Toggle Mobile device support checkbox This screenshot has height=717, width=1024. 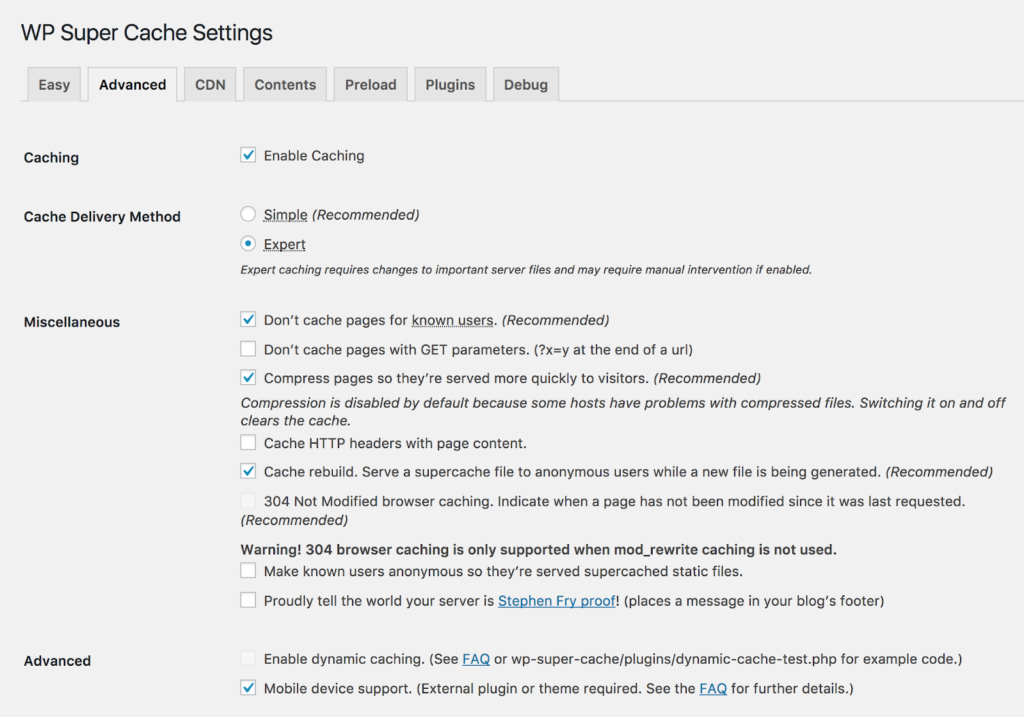point(248,688)
